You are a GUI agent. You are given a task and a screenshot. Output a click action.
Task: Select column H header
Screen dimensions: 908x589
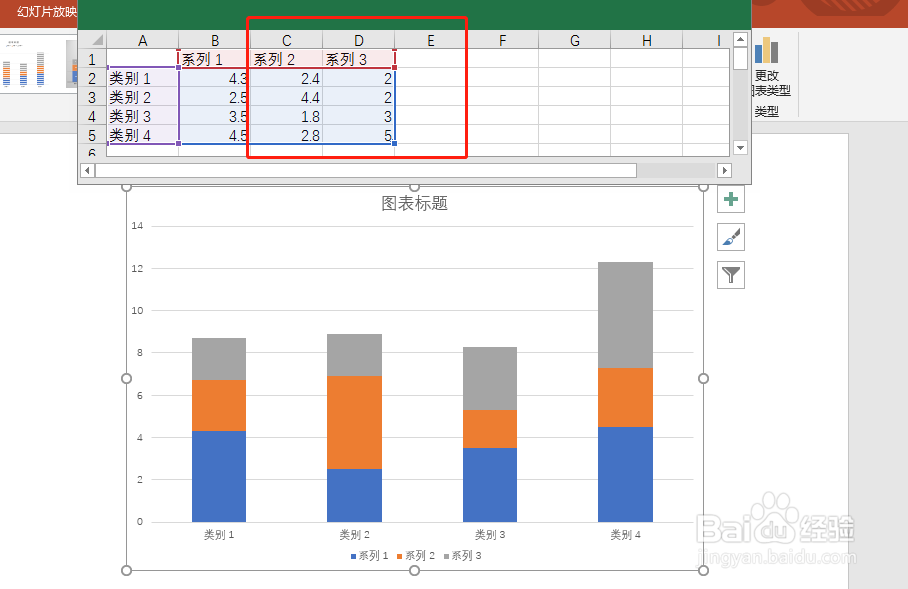click(x=646, y=41)
